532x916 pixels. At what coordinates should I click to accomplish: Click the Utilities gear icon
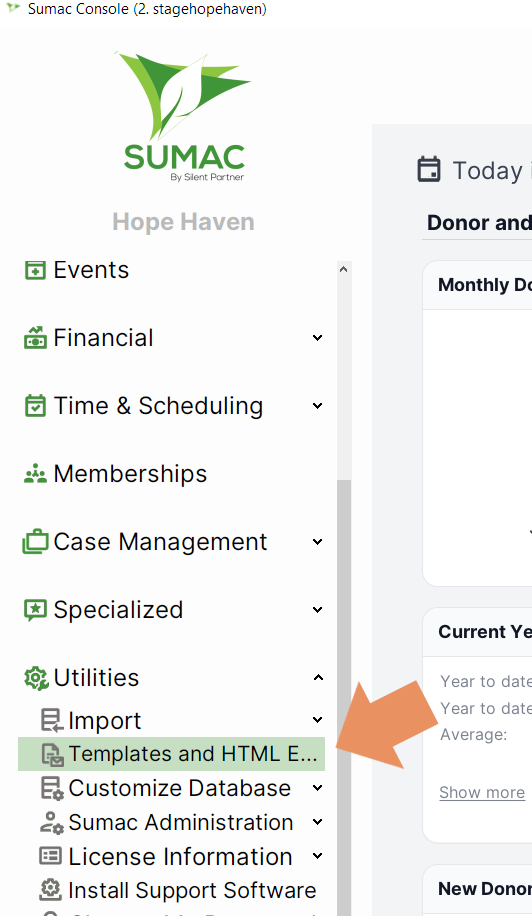click(36, 678)
